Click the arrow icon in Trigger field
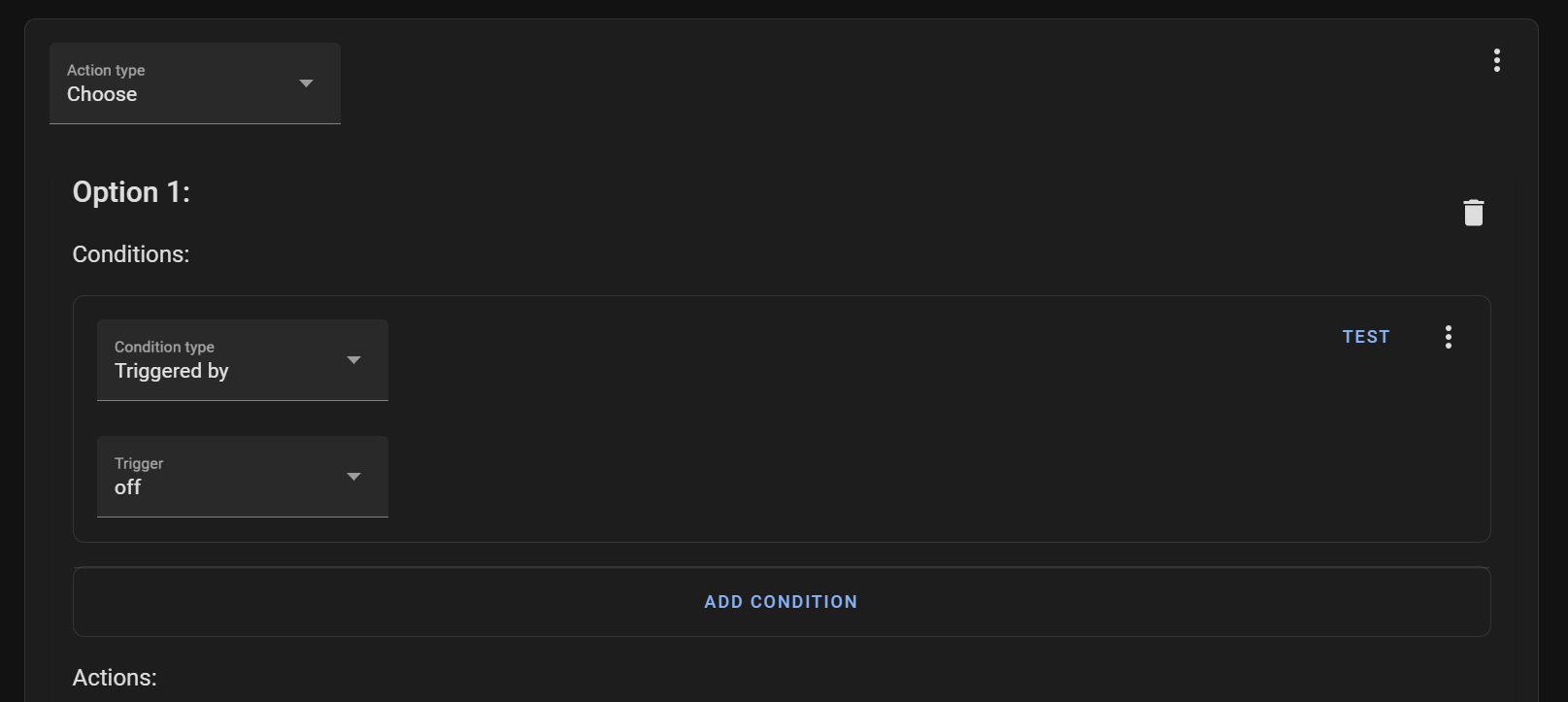Image resolution: width=1568 pixels, height=702 pixels. pyautogui.click(x=353, y=477)
